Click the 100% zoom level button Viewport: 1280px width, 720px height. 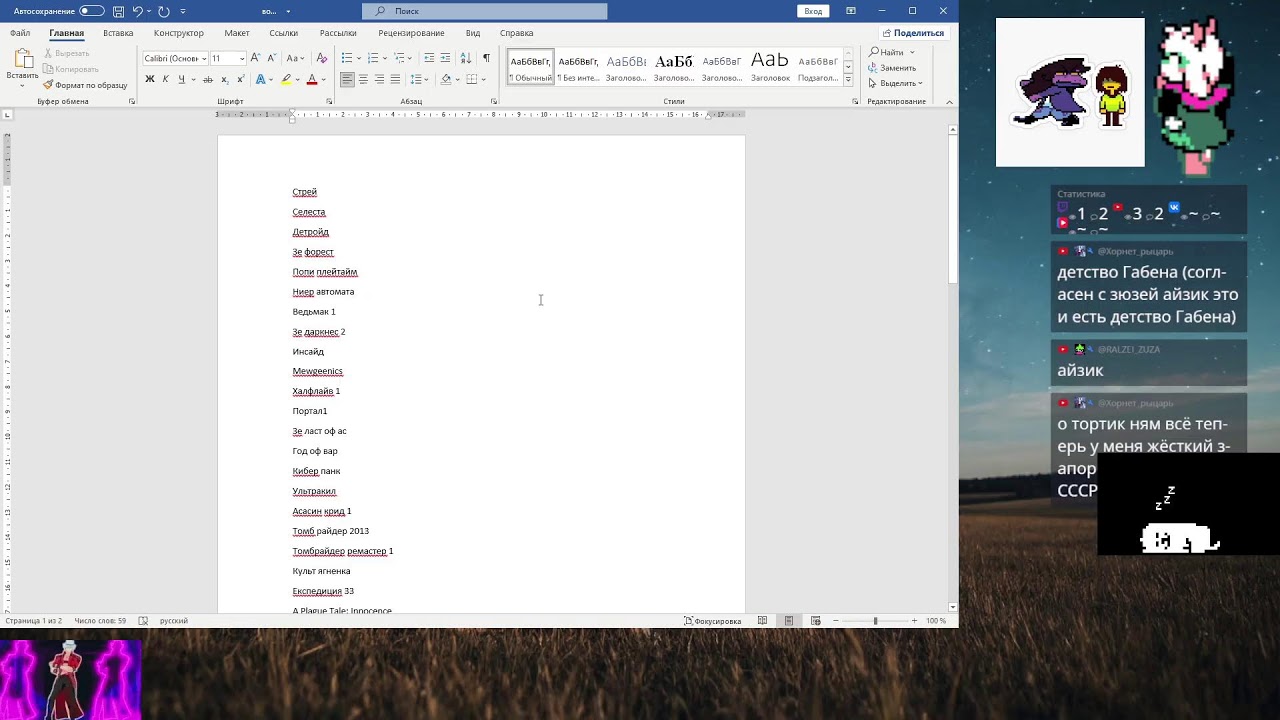click(936, 621)
